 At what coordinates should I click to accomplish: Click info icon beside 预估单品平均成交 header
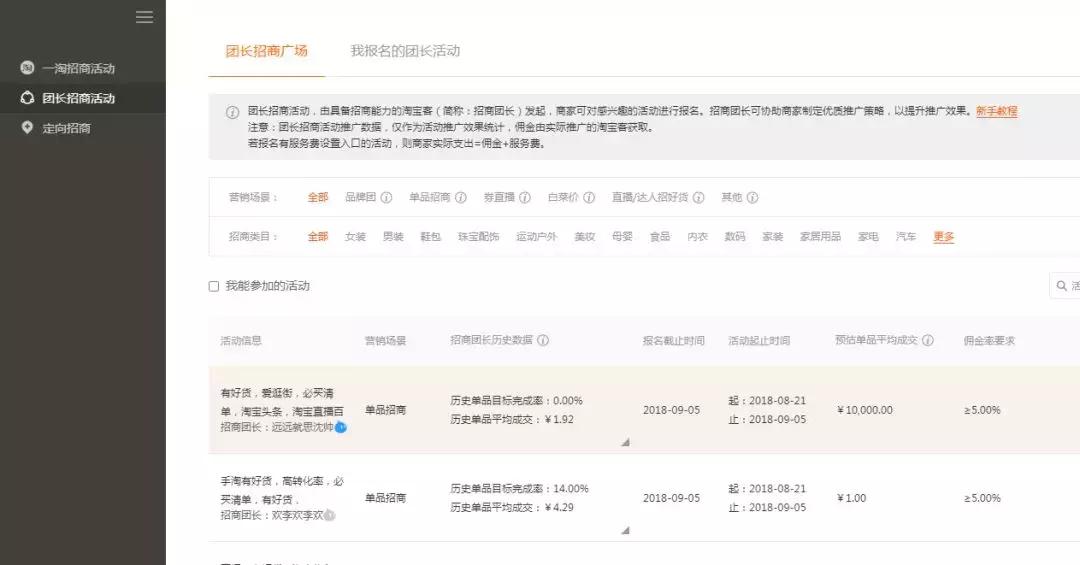tap(928, 340)
